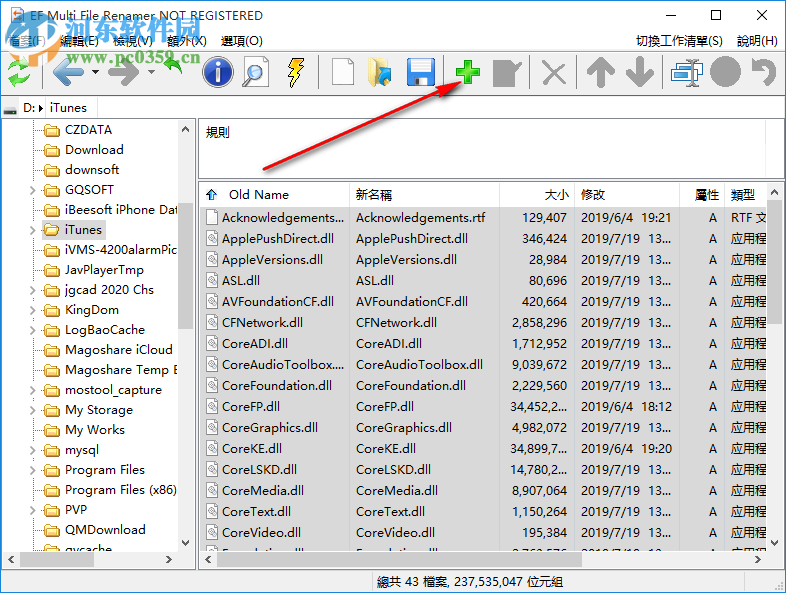Select the D: drive in the path bar
The width and height of the screenshot is (786, 593).
pyautogui.click(x=29, y=108)
